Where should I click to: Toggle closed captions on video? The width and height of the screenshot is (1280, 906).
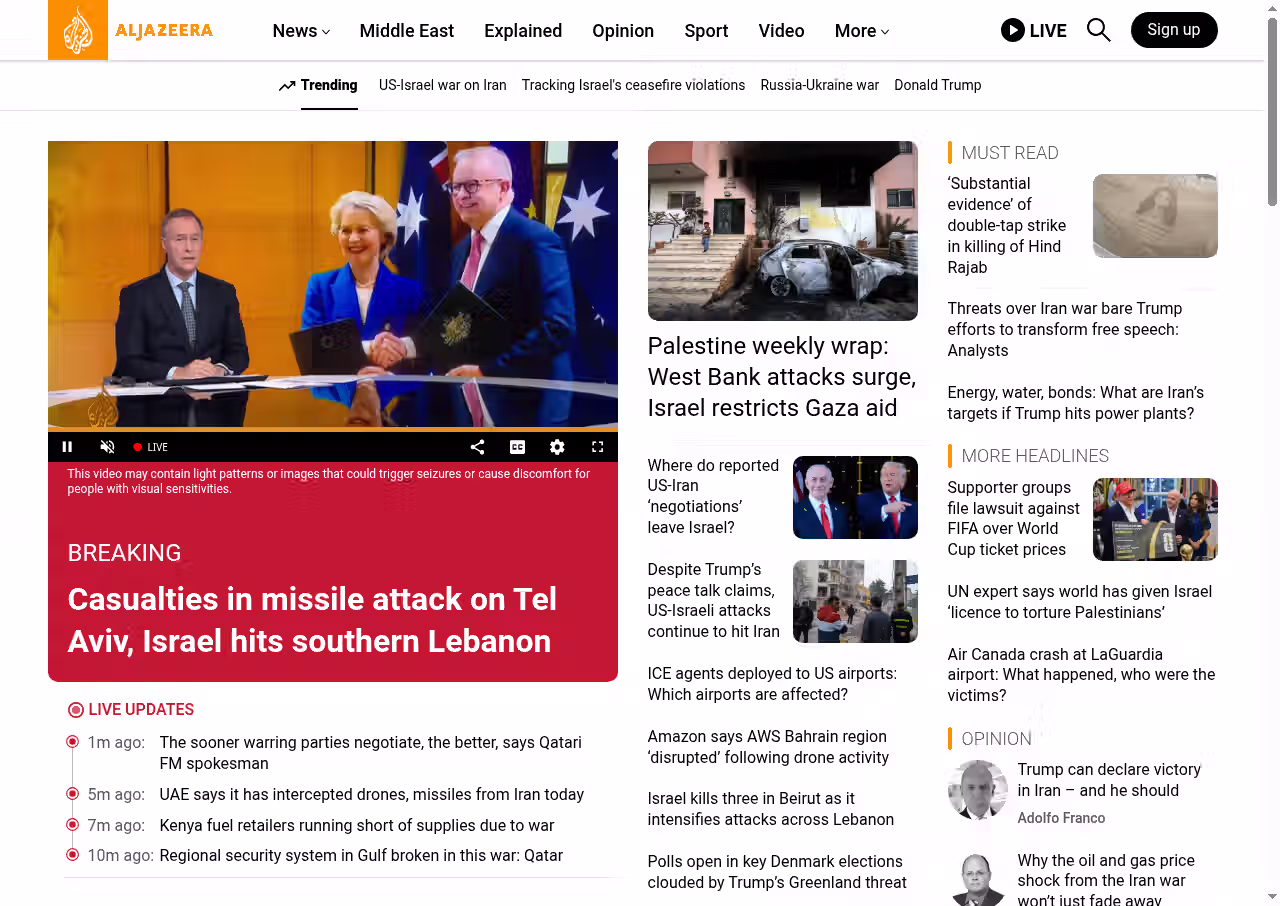[x=517, y=447]
